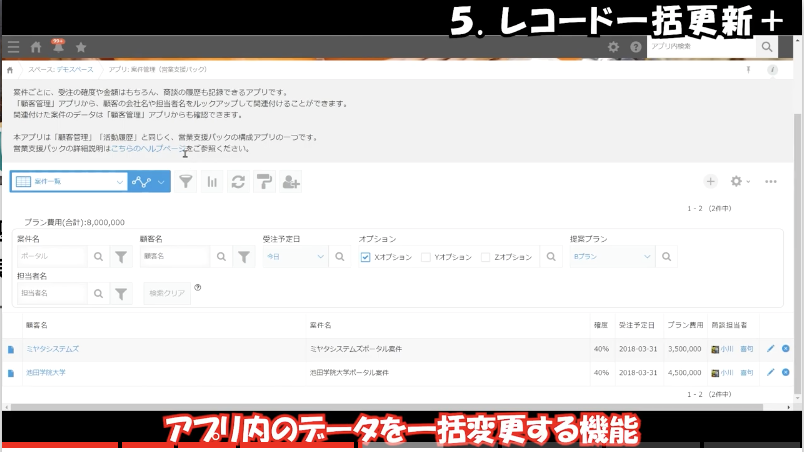Viewport: 804px width, 452px height.
Task: Open the three-dots more options menu
Action: [x=771, y=181]
